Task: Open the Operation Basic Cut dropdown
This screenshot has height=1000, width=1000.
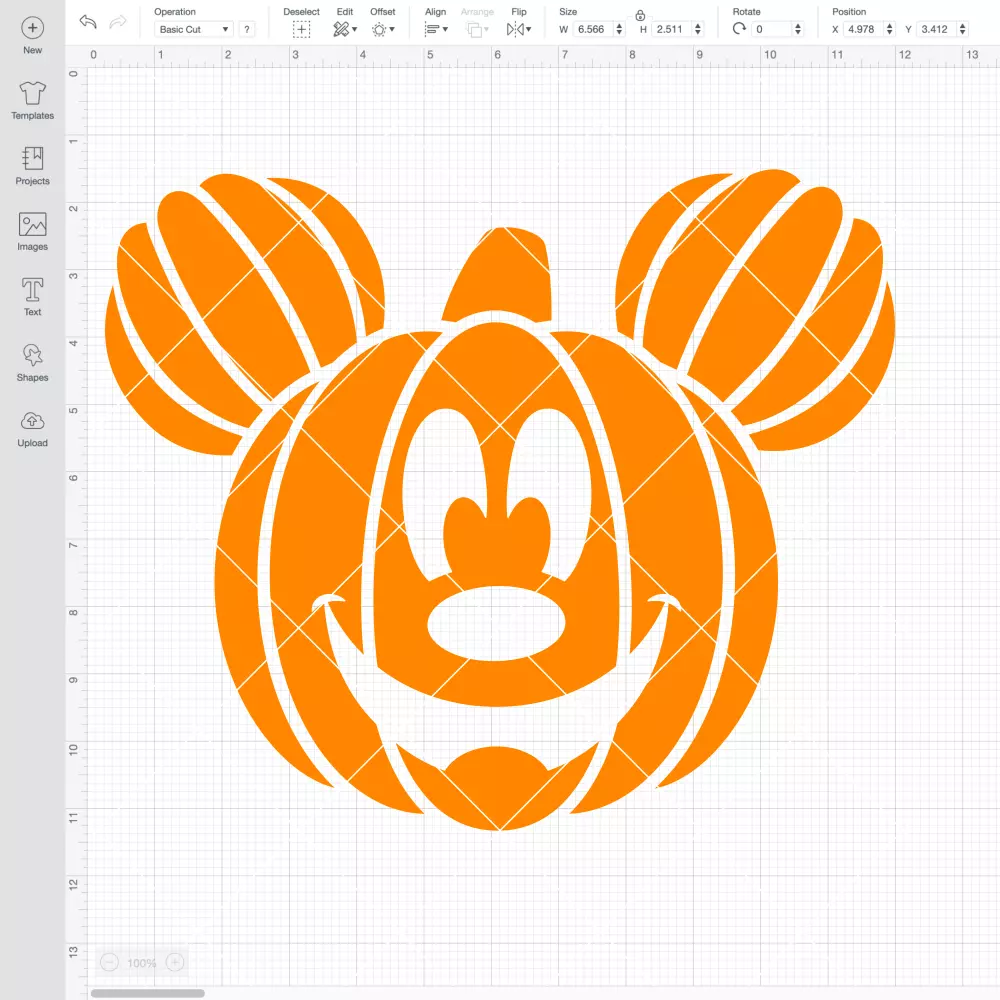Action: click(194, 29)
